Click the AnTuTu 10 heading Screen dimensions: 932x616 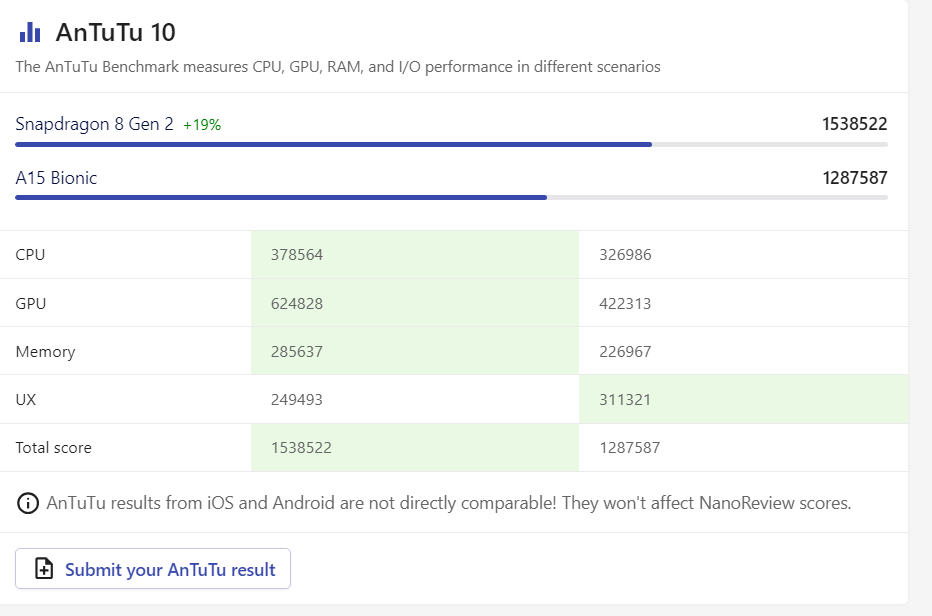(115, 32)
